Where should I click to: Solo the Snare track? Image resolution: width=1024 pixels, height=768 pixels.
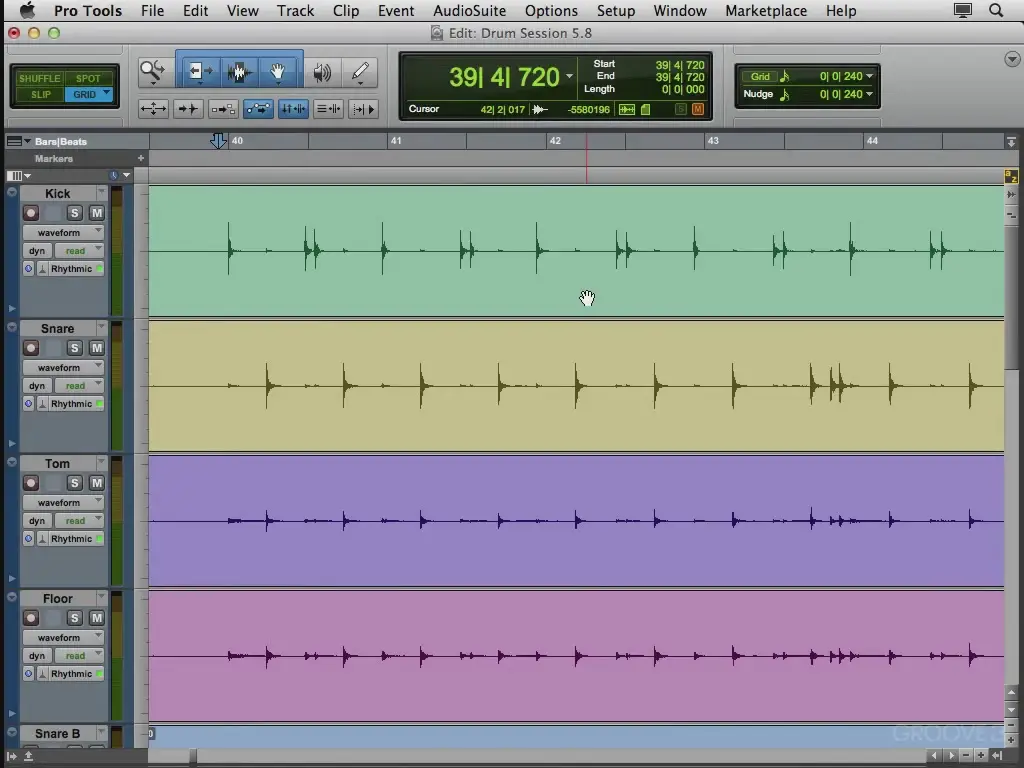(74, 348)
